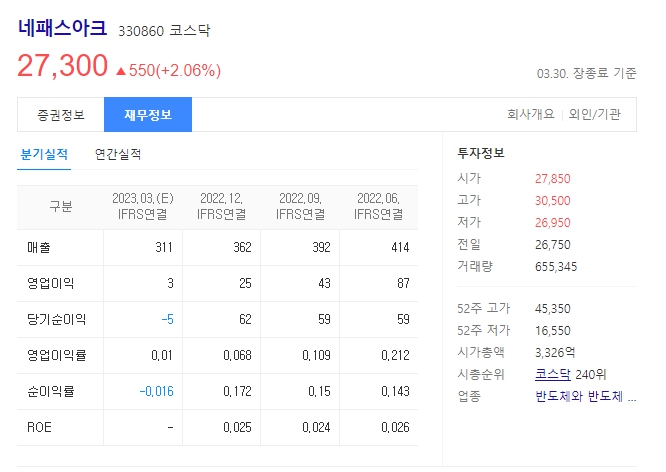Click the 시가 value 27,850
666x472 pixels.
(553, 179)
